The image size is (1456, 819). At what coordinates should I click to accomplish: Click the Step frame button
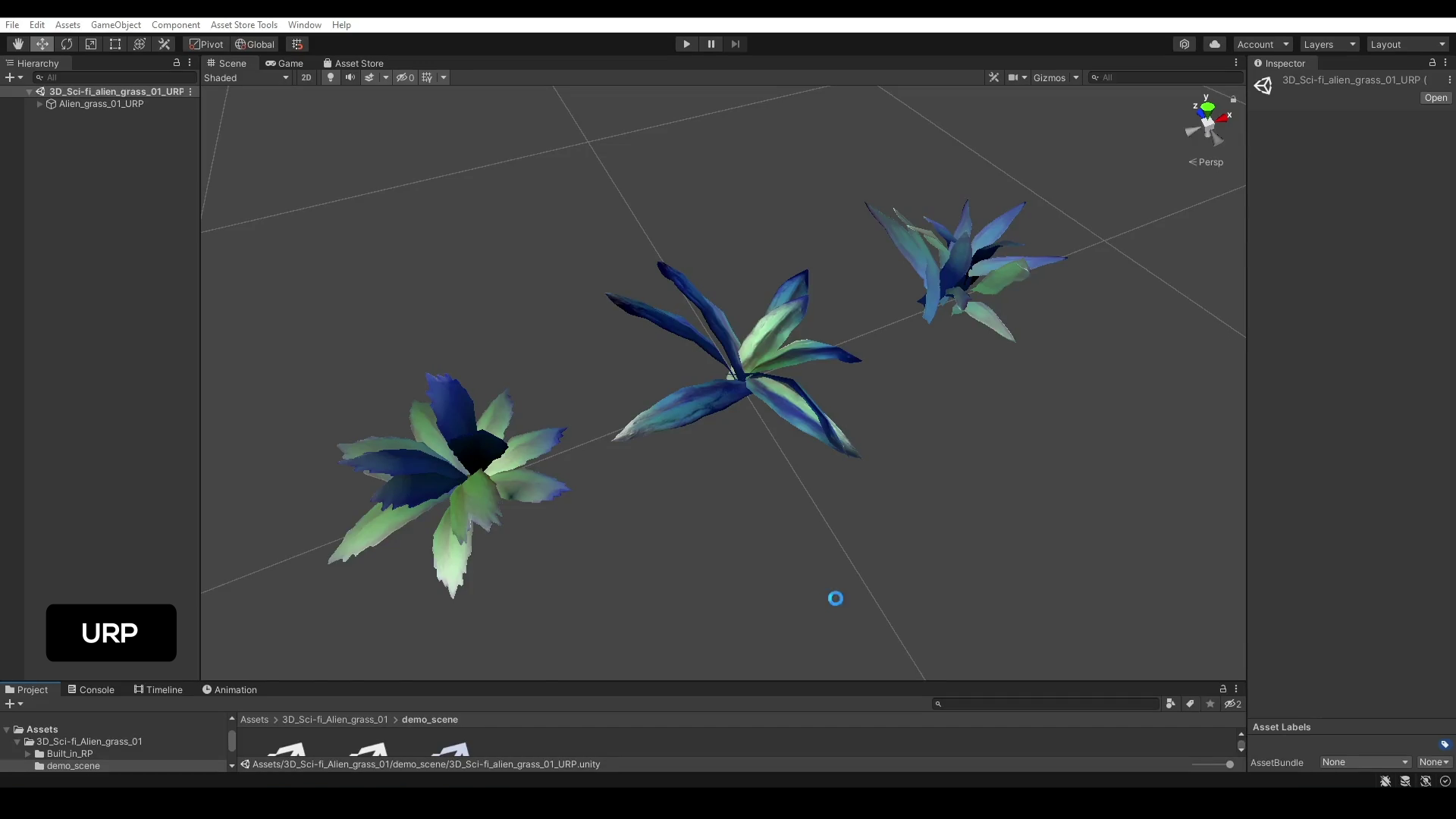pos(735,44)
